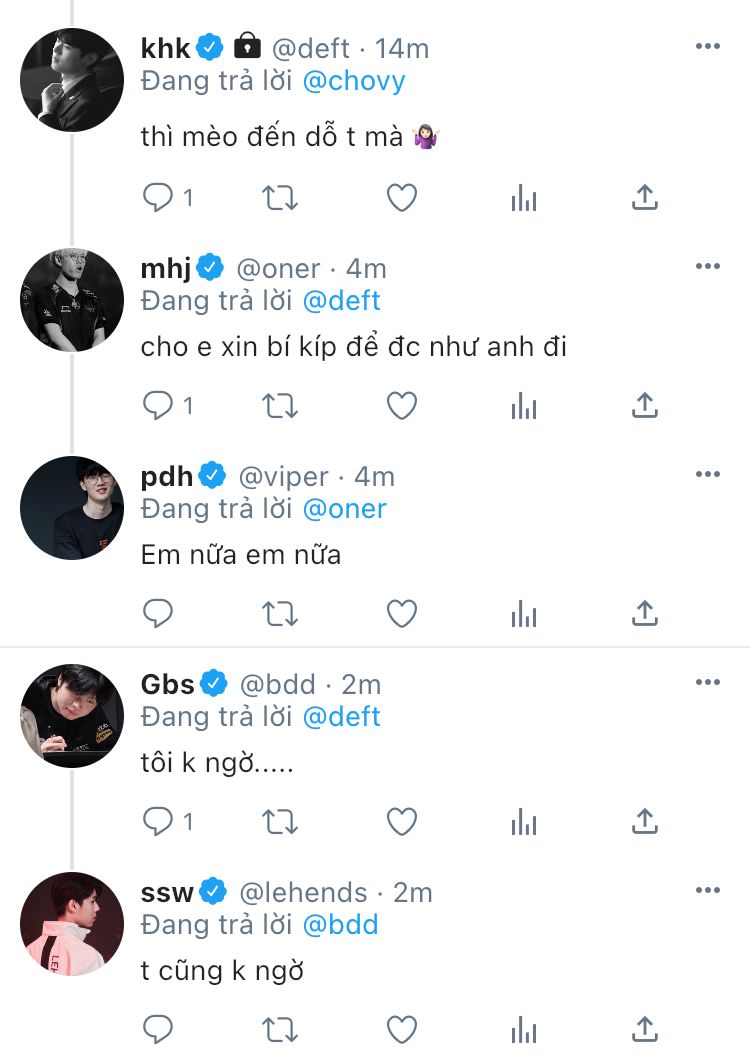The width and height of the screenshot is (750, 1060).
Task: Reply to Gbs's tweet
Action: point(159,822)
